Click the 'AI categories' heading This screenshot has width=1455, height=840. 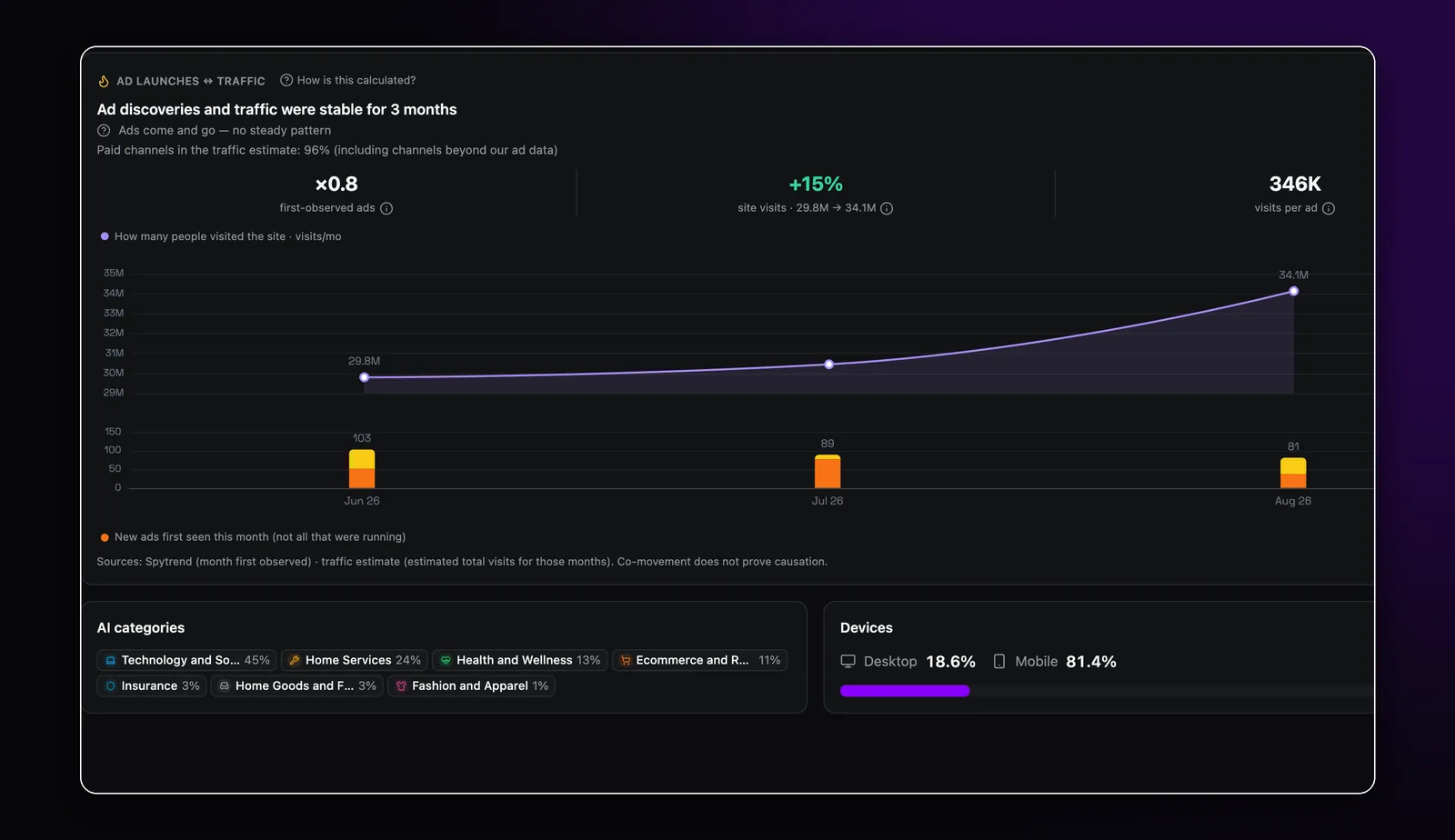pos(141,628)
